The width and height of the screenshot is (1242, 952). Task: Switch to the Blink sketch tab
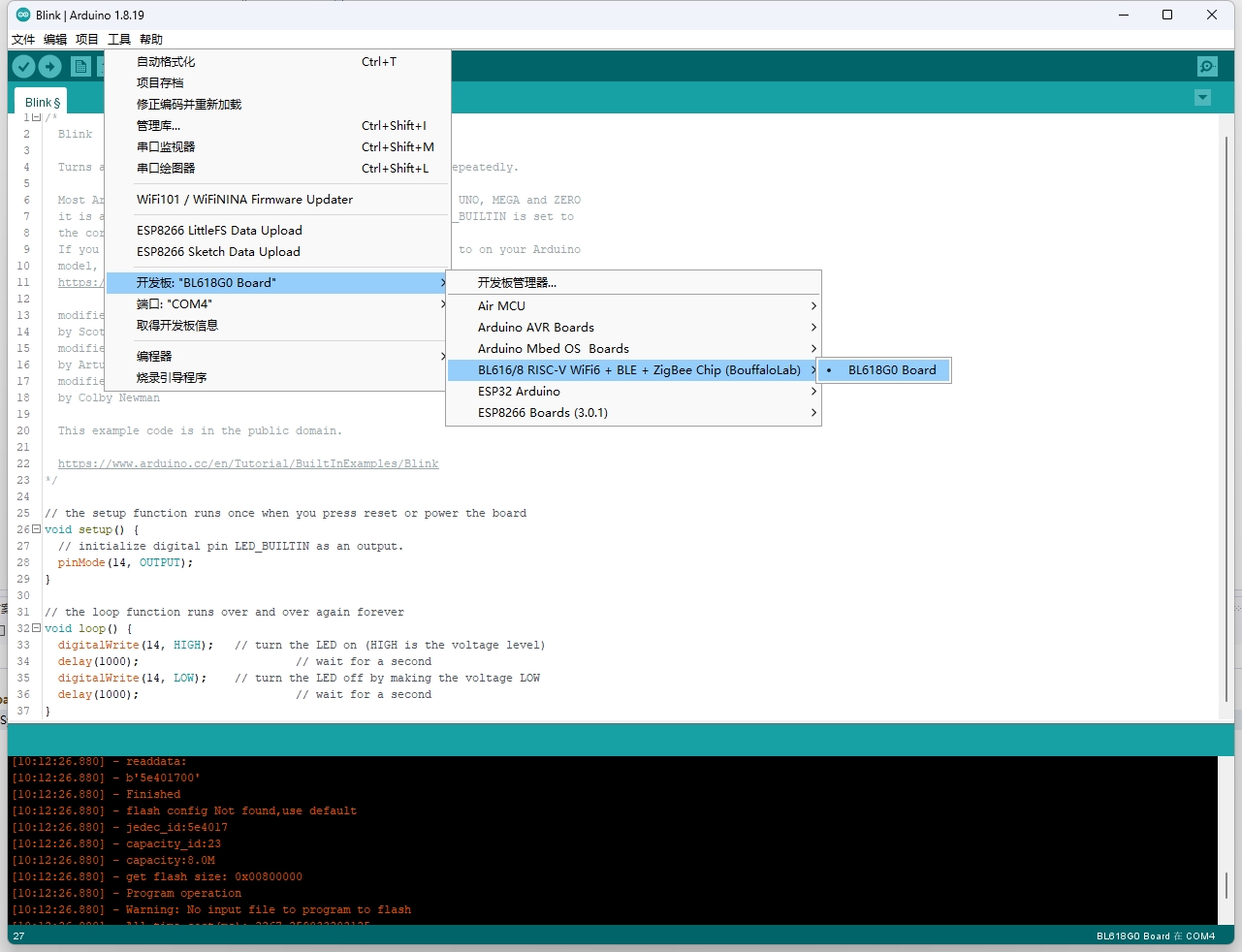43,102
